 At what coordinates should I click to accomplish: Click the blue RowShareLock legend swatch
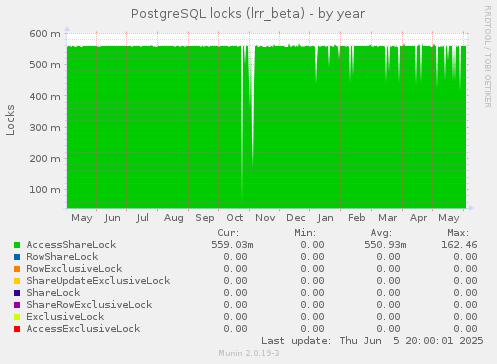click(17, 257)
